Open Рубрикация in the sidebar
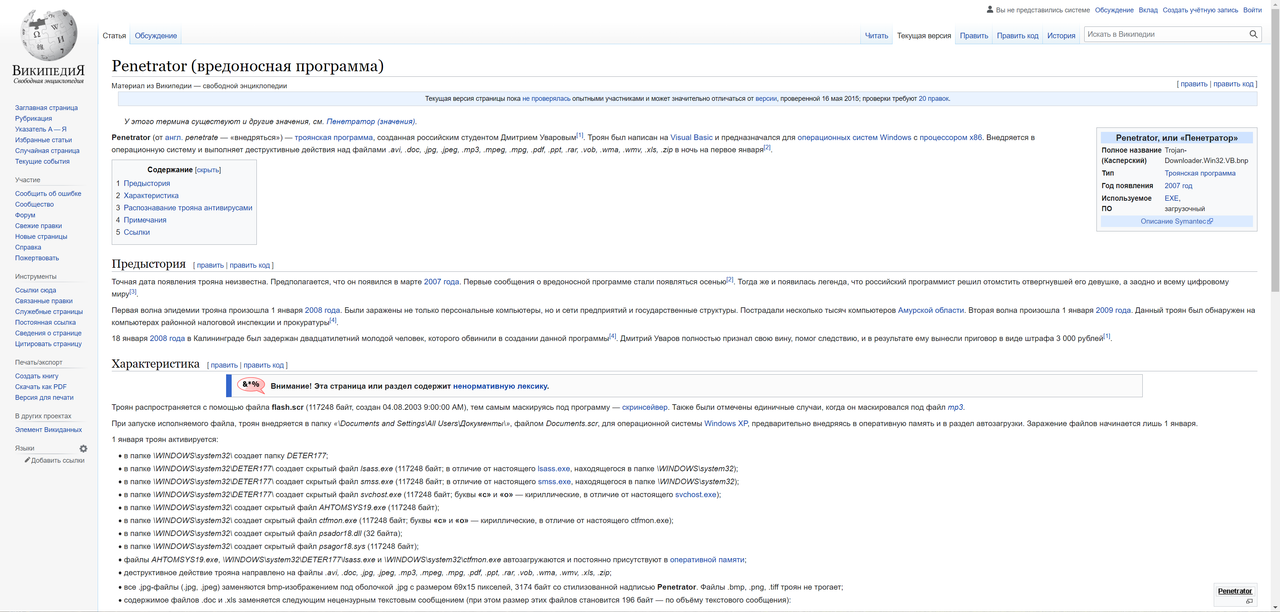Viewport: 1280px width, 612px height. (x=33, y=118)
